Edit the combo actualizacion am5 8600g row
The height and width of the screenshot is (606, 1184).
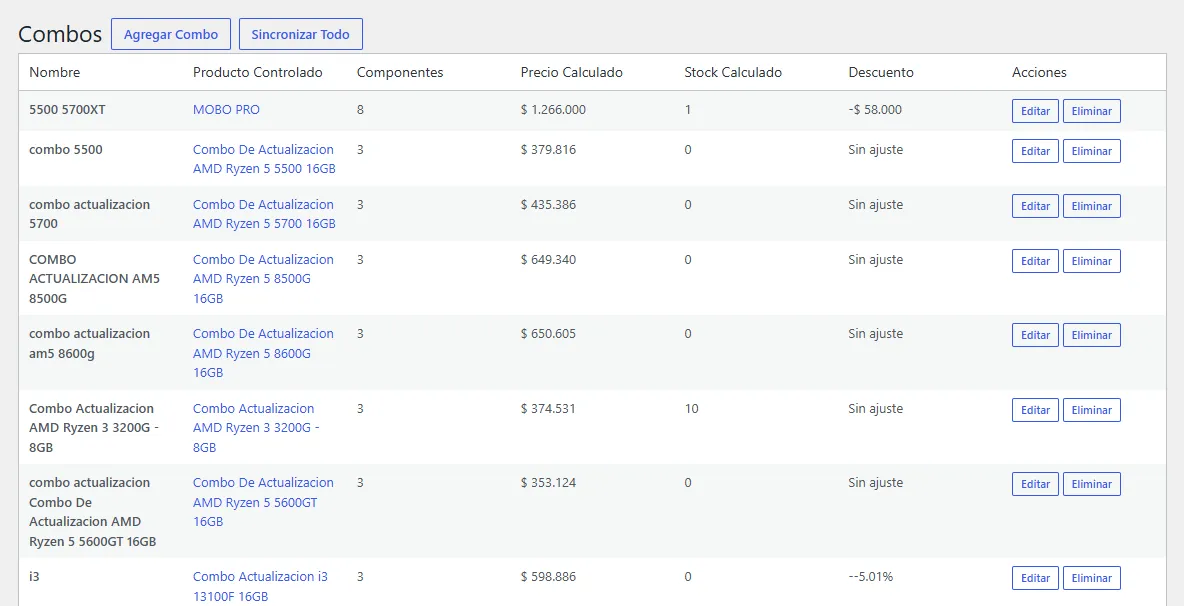click(x=1035, y=335)
